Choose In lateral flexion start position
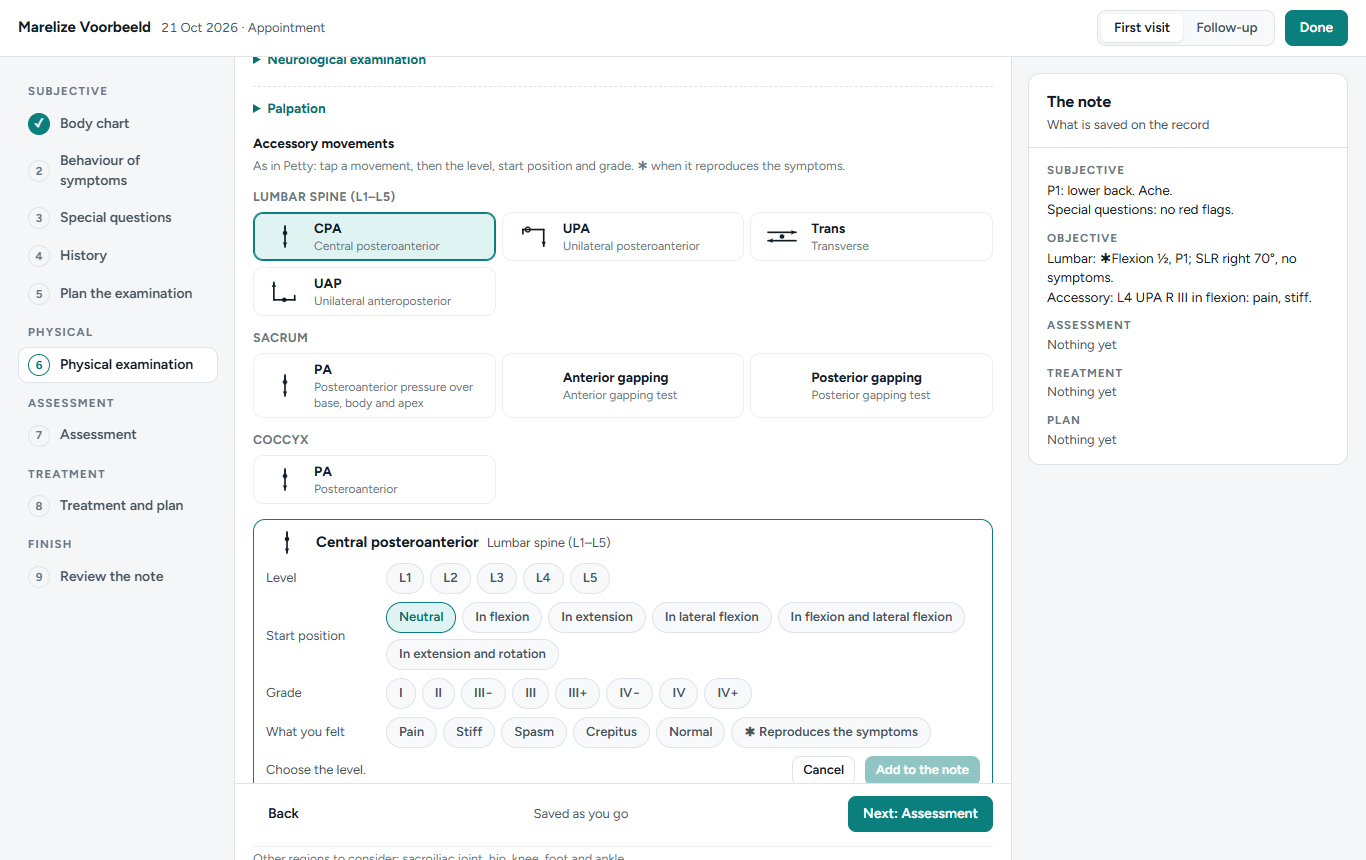Image resolution: width=1366 pixels, height=860 pixels. (x=712, y=617)
